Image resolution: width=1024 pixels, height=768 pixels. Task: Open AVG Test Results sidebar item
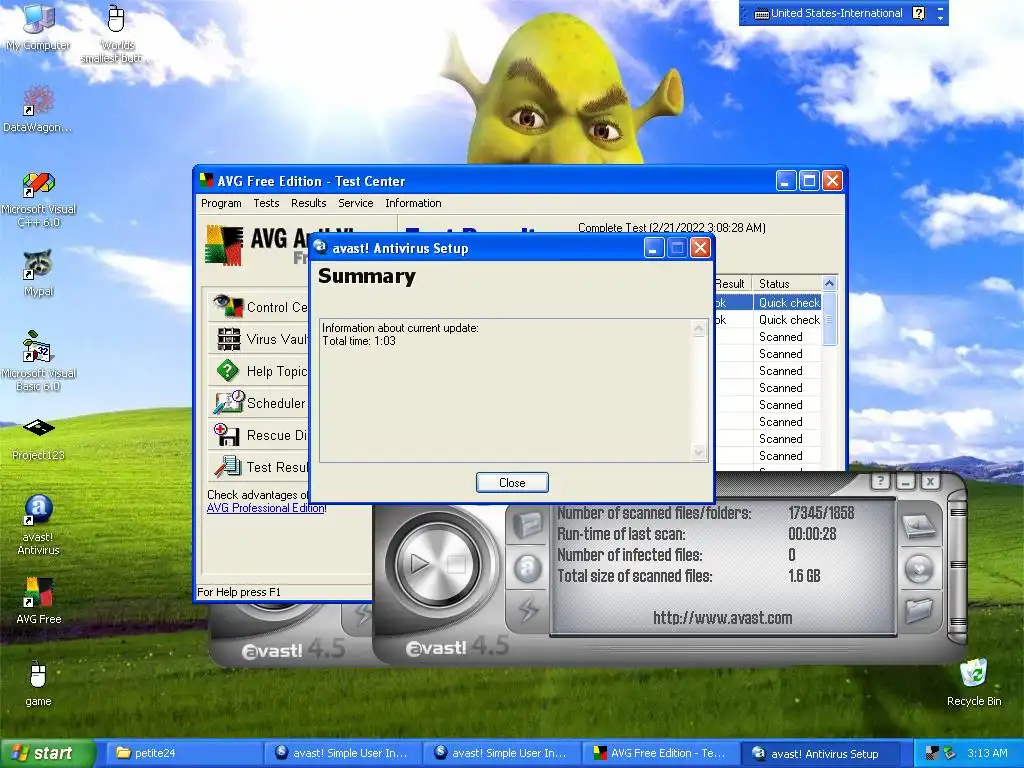click(260, 467)
